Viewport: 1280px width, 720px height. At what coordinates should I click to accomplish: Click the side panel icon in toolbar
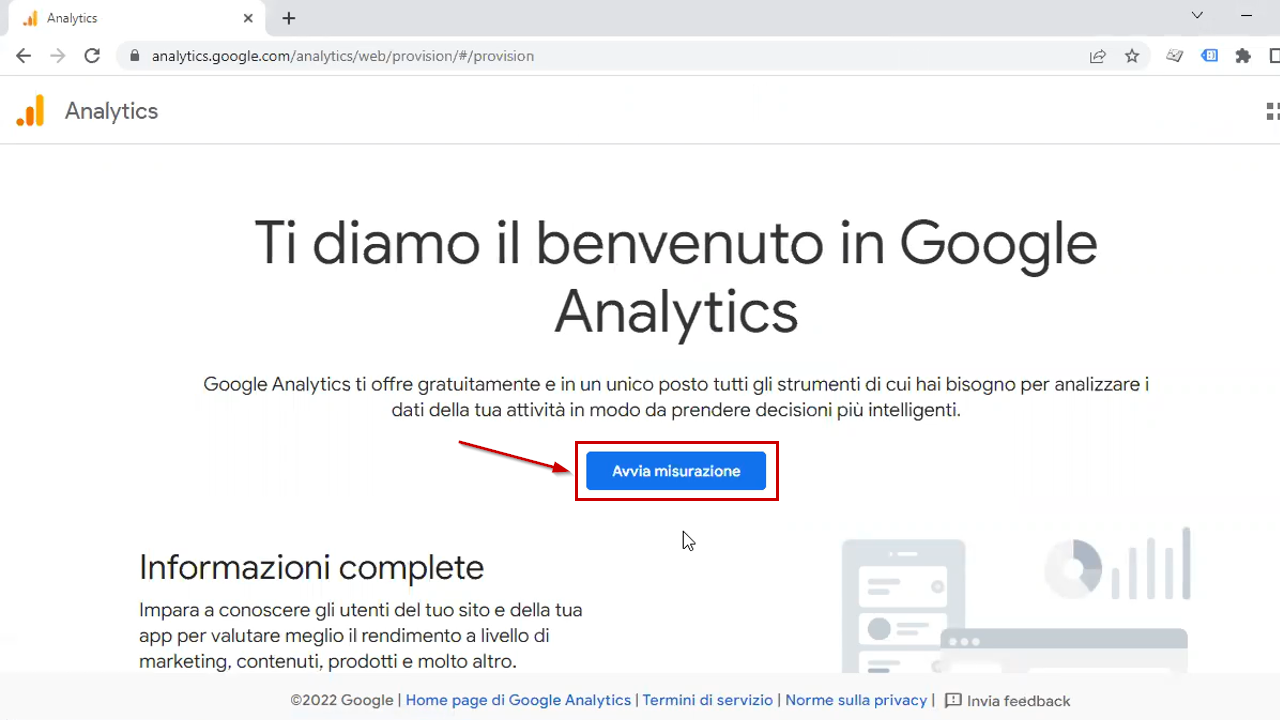click(x=1273, y=56)
